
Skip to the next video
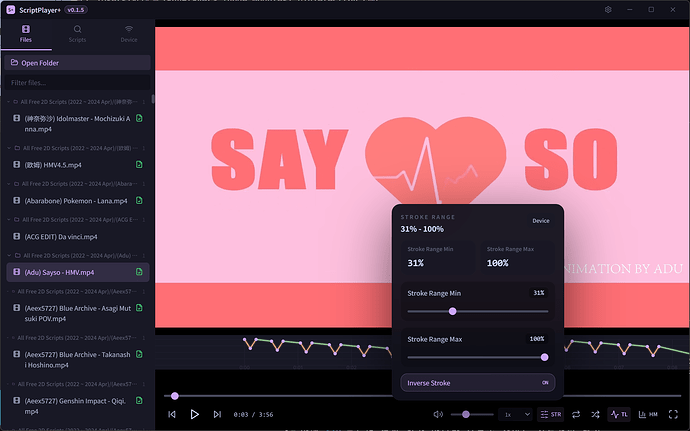click(217, 414)
